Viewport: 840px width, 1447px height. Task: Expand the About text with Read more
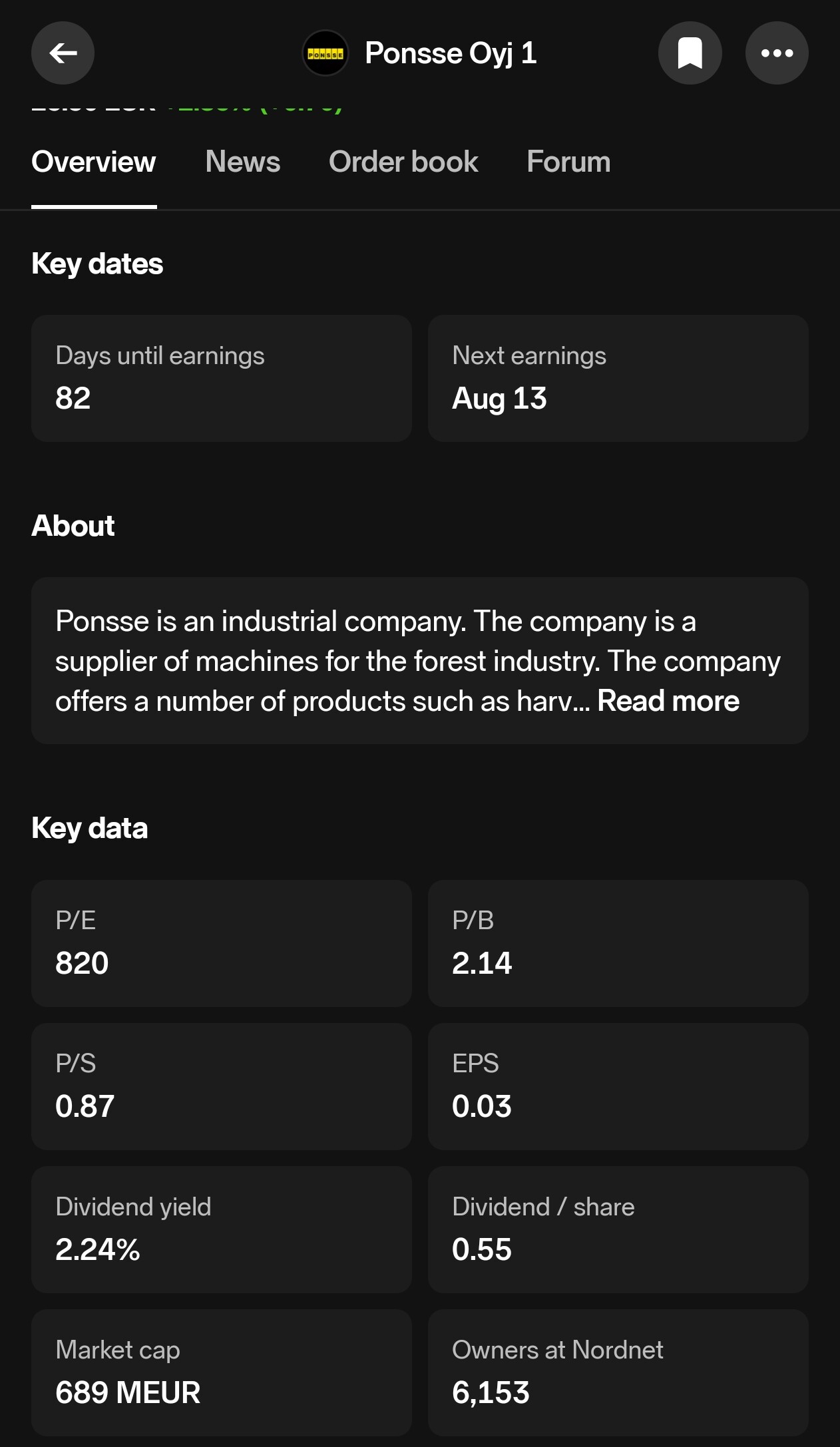[x=668, y=701]
